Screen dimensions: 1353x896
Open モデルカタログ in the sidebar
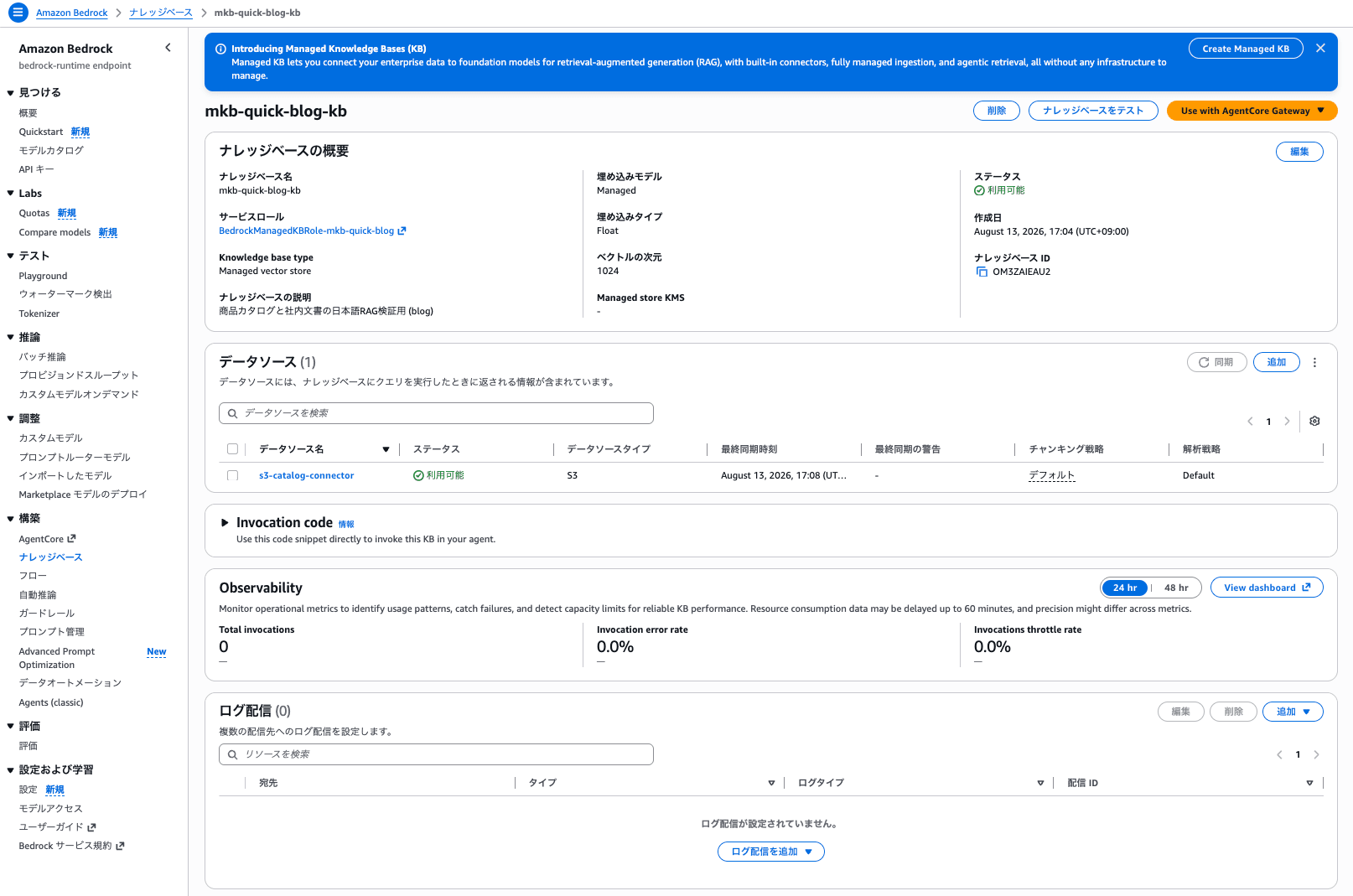[51, 151]
